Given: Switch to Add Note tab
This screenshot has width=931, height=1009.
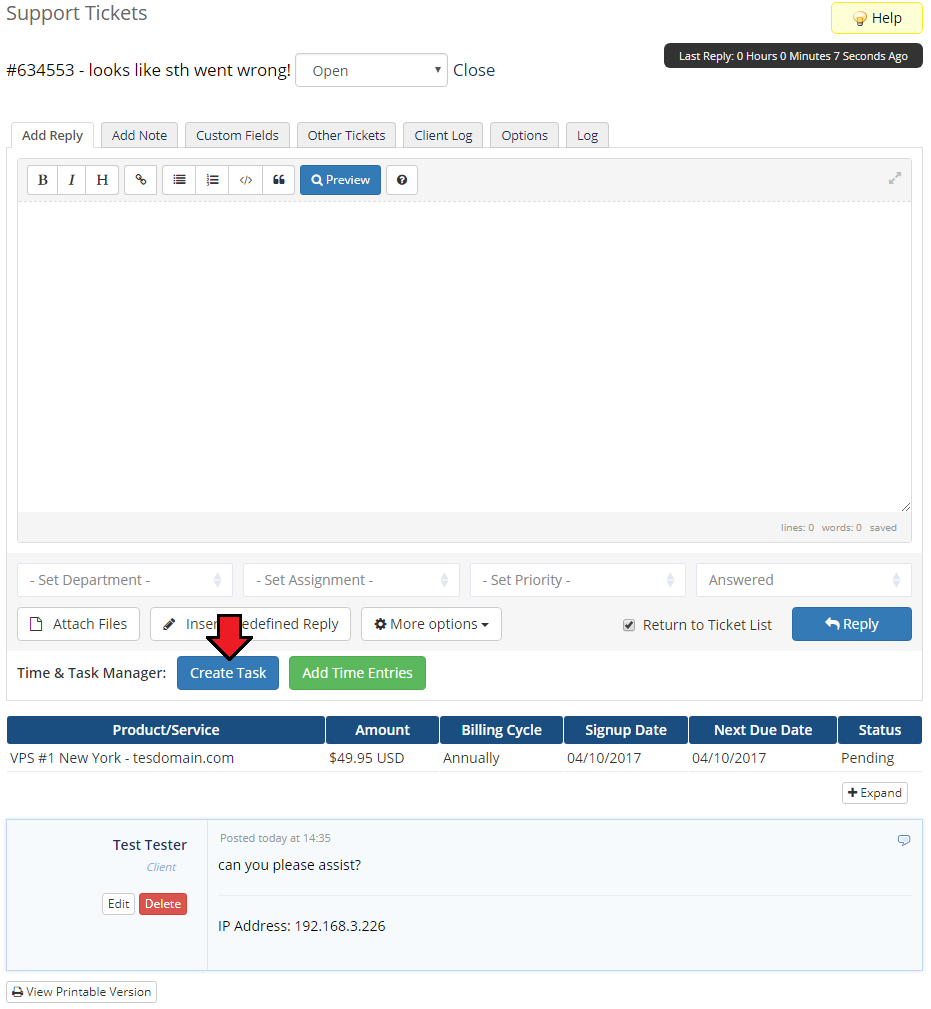Looking at the screenshot, I should [x=139, y=135].
